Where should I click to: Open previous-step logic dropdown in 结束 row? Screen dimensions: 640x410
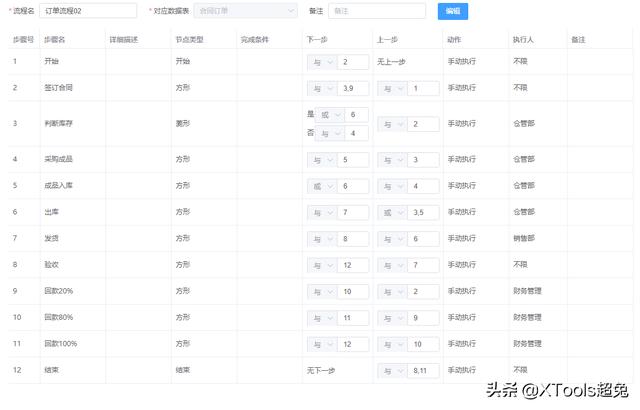pyautogui.click(x=392, y=371)
